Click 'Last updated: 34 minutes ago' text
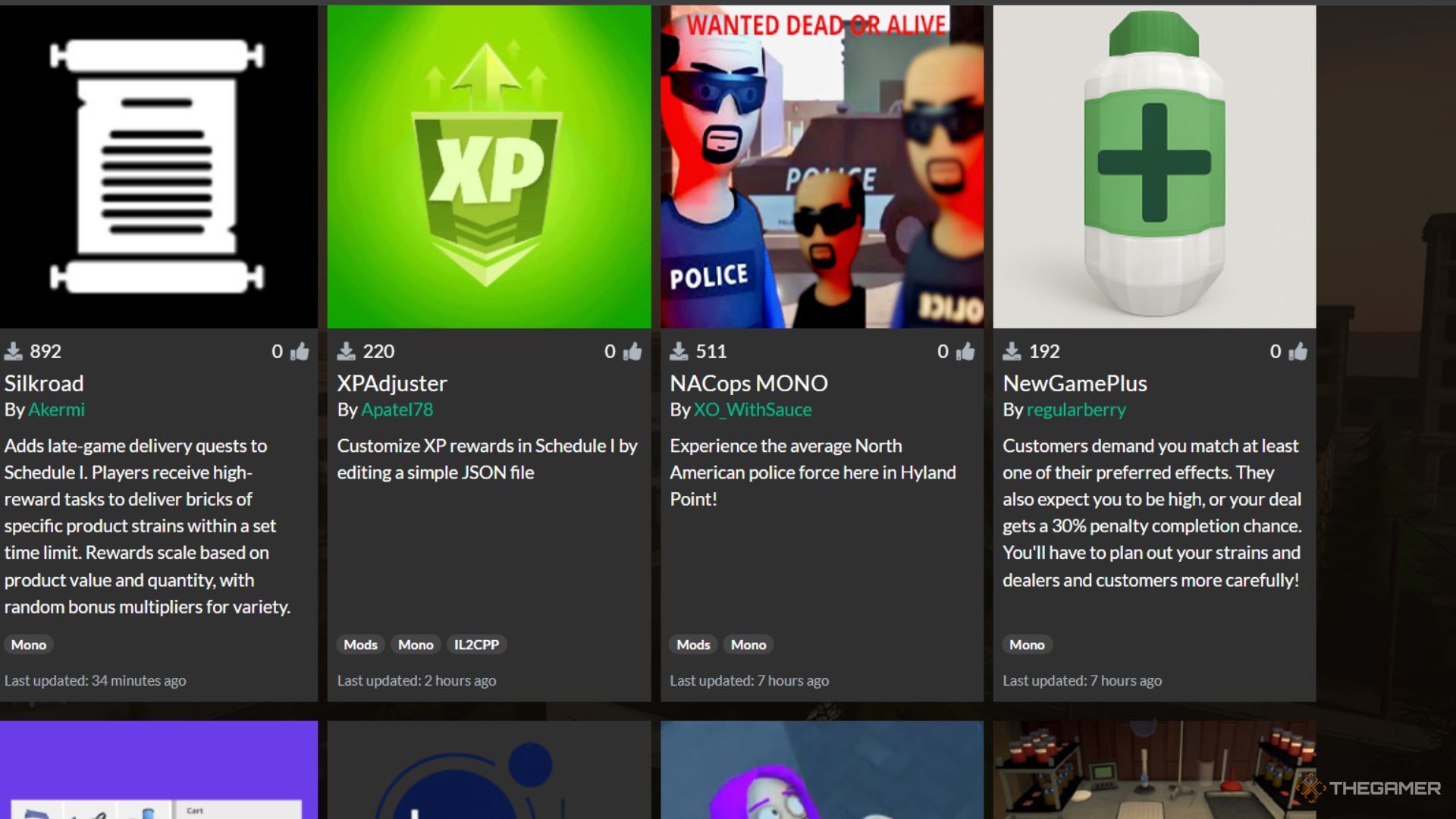 pyautogui.click(x=96, y=681)
